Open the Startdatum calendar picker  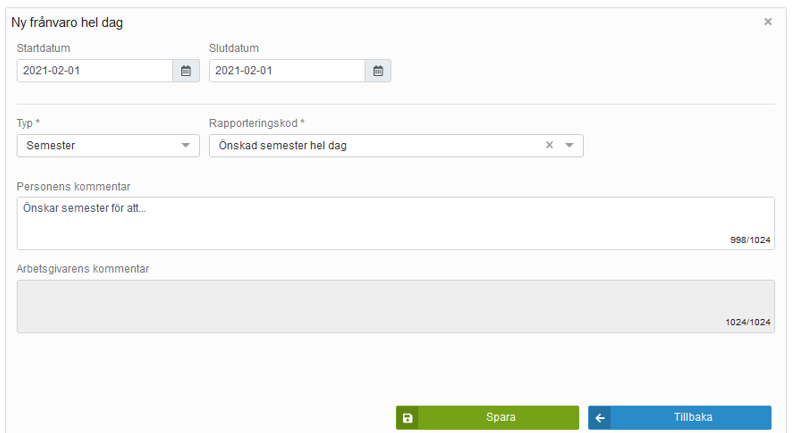click(186, 71)
